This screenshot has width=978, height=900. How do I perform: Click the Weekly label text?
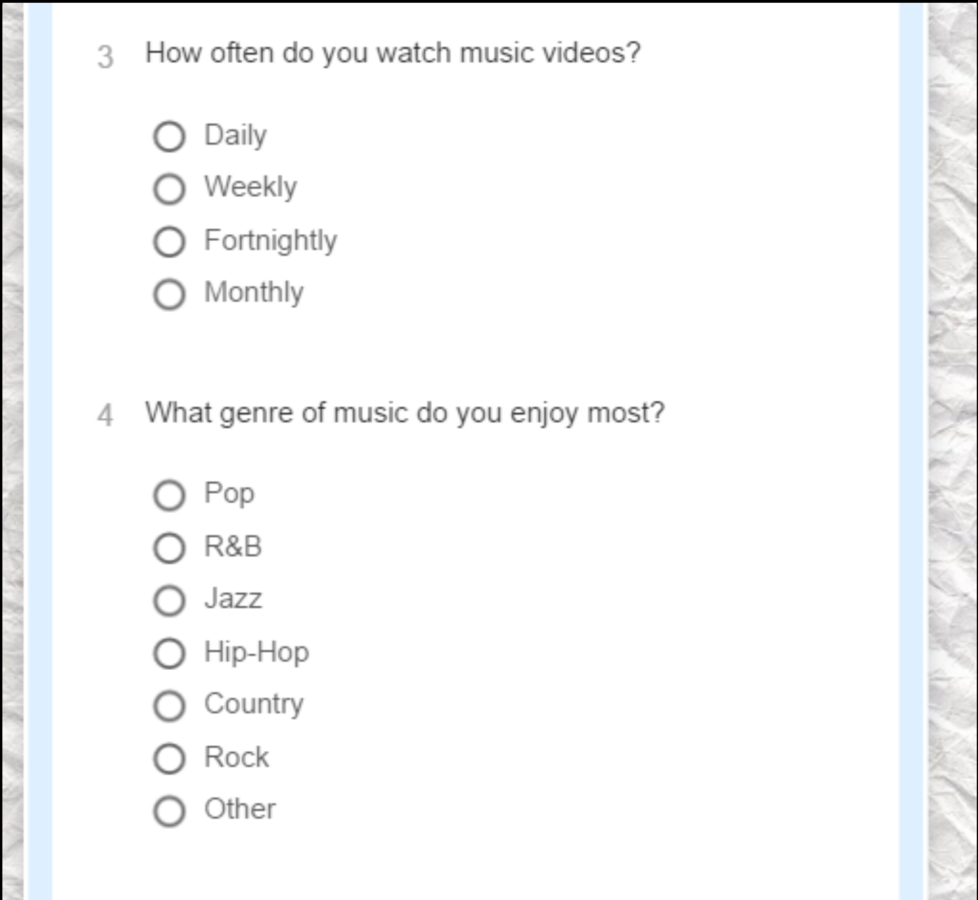[251, 187]
